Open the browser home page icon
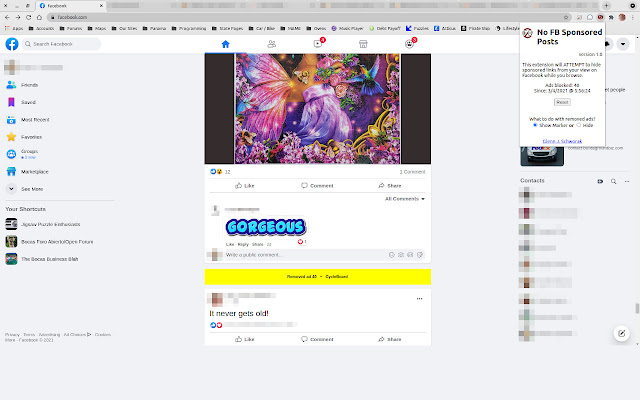Screen dimensions: 640x400 39,17
